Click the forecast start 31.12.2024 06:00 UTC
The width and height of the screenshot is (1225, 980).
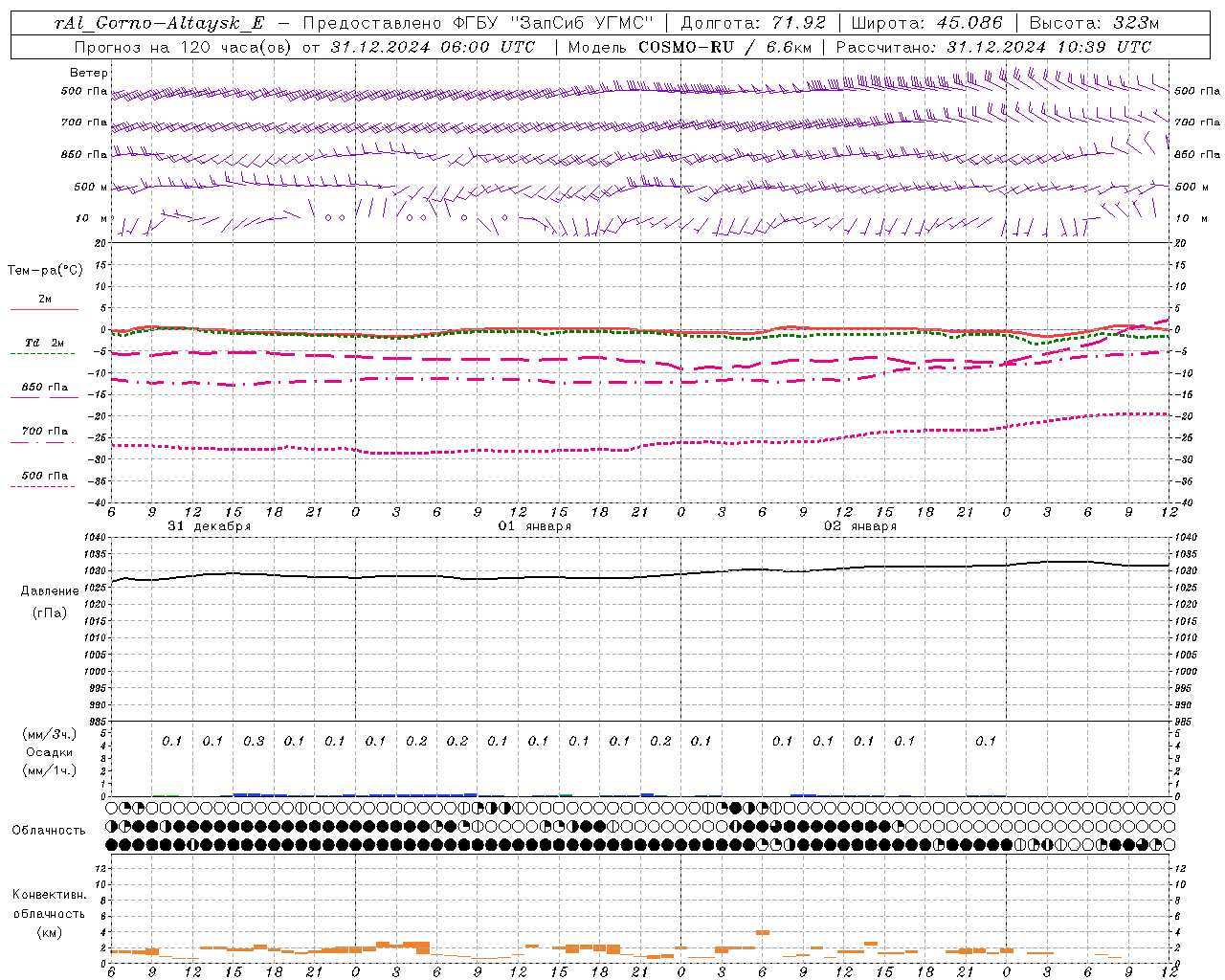[x=433, y=47]
